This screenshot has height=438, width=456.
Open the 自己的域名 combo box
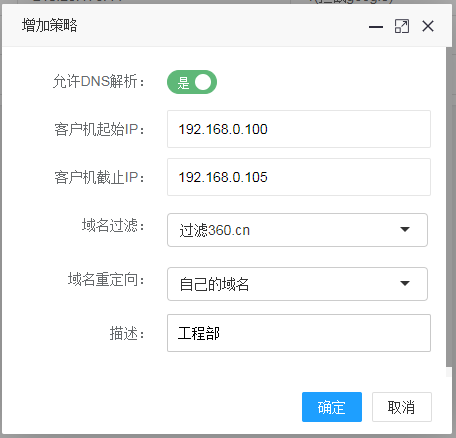pos(297,284)
